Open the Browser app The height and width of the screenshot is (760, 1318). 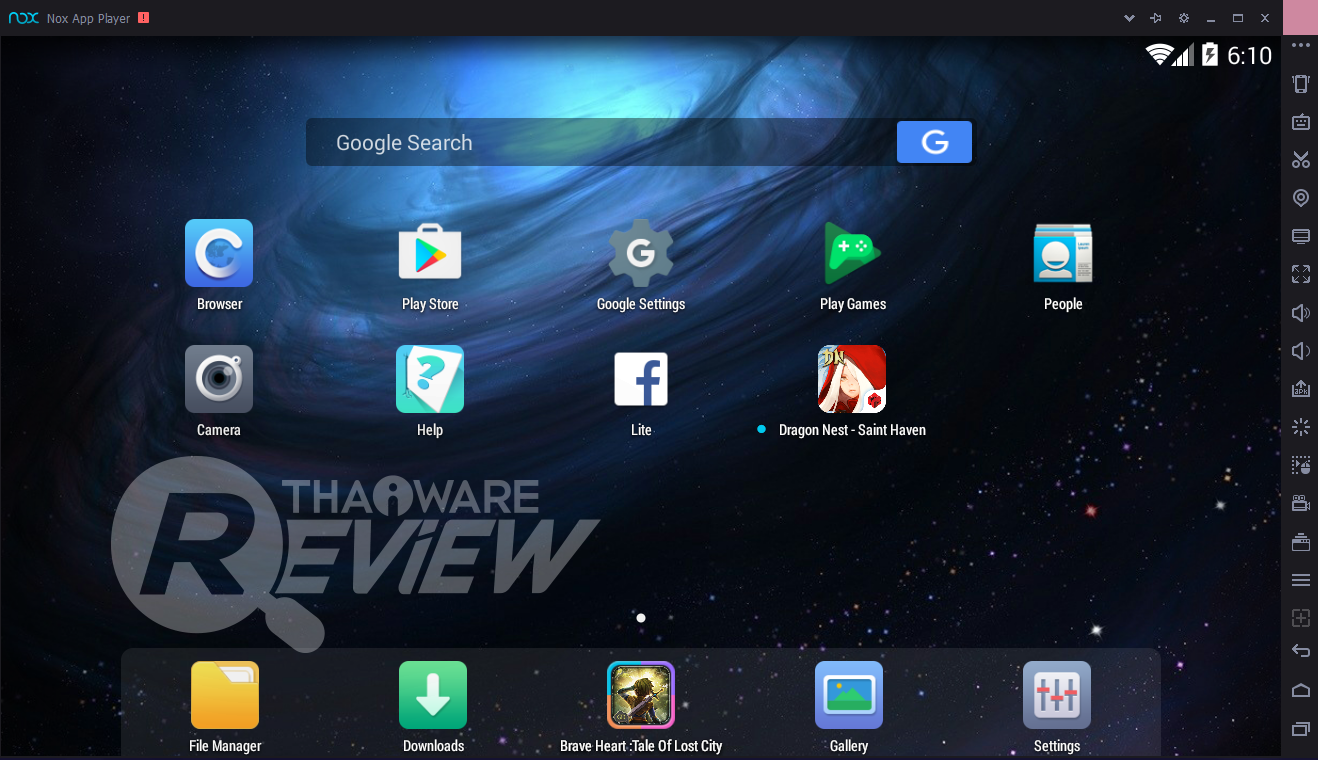[x=219, y=253]
